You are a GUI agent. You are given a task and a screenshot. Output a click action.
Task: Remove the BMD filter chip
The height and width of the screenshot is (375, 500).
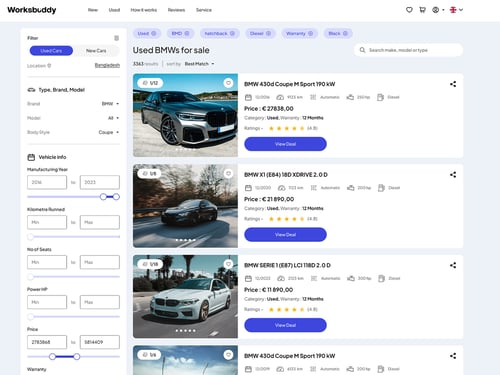[187, 33]
